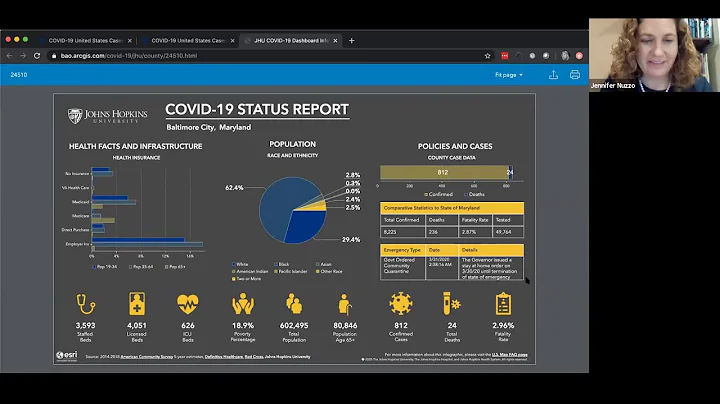Click the Two or More legend swatch
The image size is (720, 404).
[x=234, y=279]
